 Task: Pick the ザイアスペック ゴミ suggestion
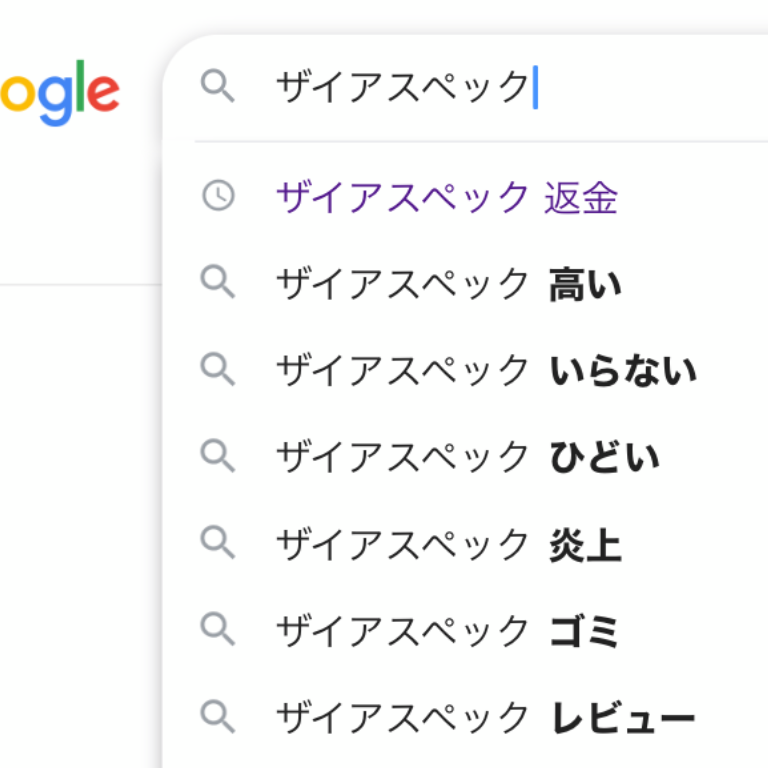[x=465, y=630]
